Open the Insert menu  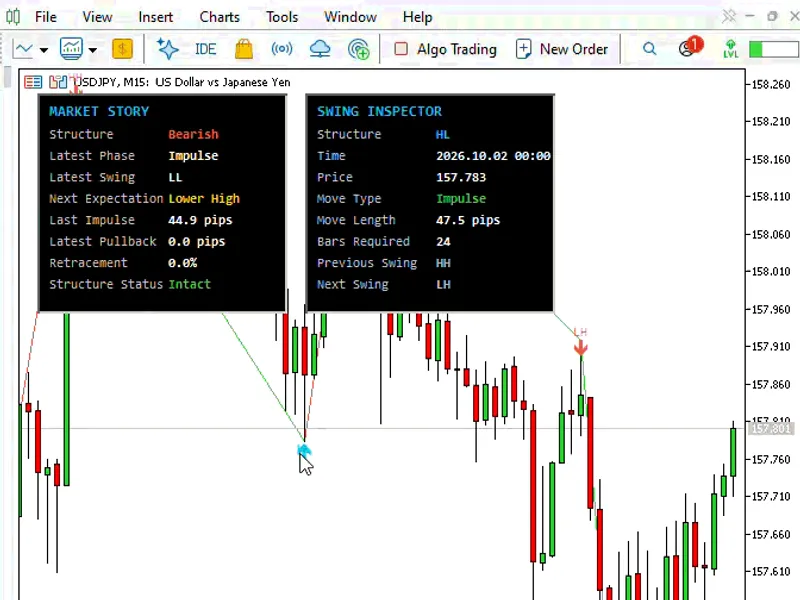pos(156,17)
